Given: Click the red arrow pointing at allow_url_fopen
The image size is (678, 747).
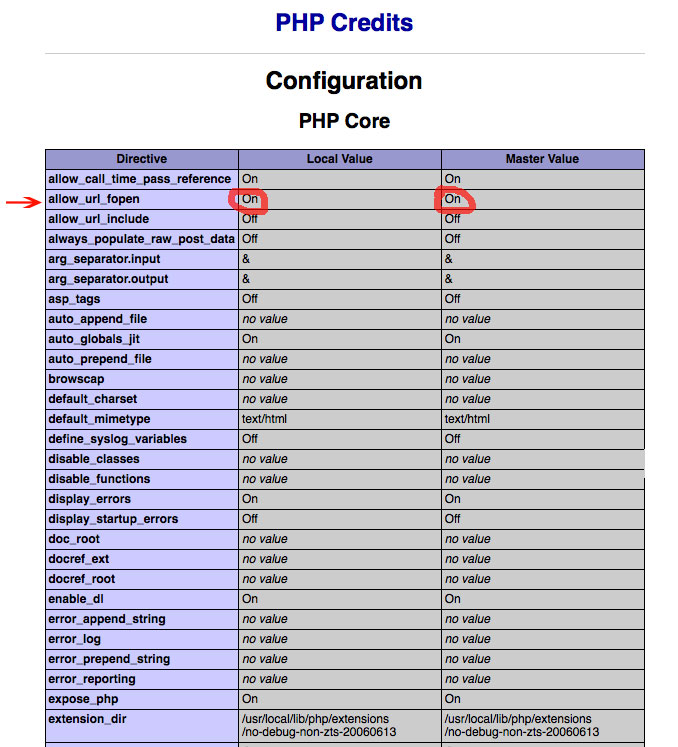Looking at the screenshot, I should (23, 202).
